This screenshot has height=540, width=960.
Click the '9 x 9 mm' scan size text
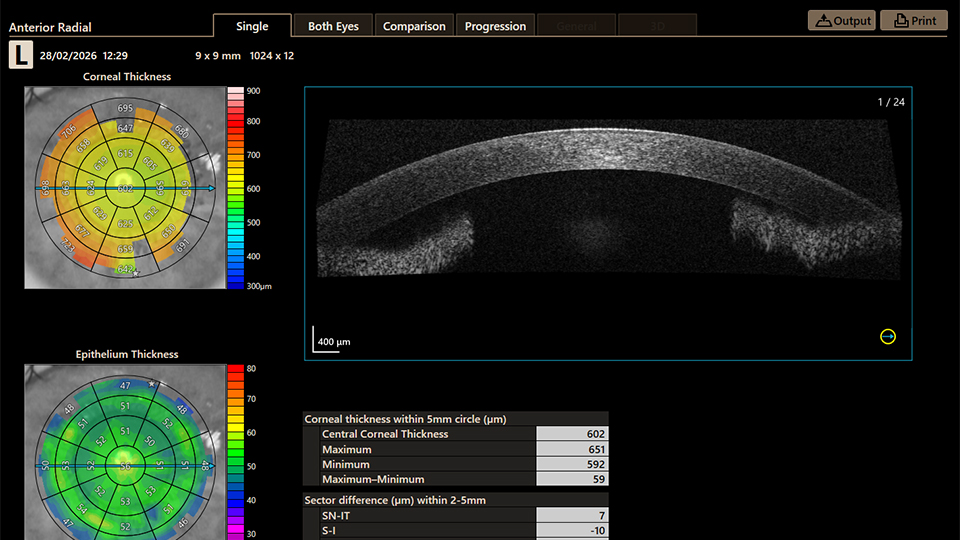tap(218, 56)
